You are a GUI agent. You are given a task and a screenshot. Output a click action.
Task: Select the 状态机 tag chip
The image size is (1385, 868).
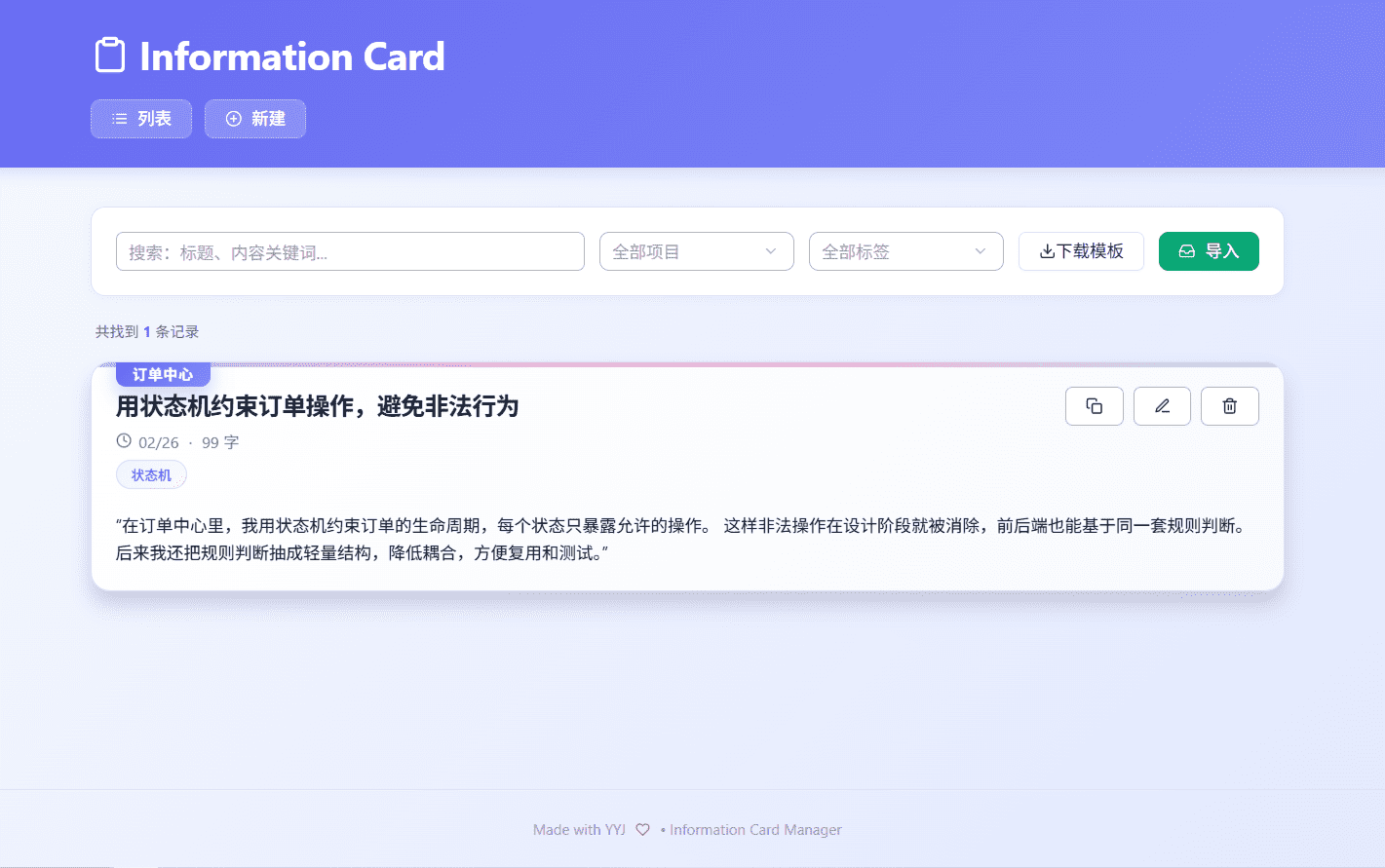coord(151,475)
